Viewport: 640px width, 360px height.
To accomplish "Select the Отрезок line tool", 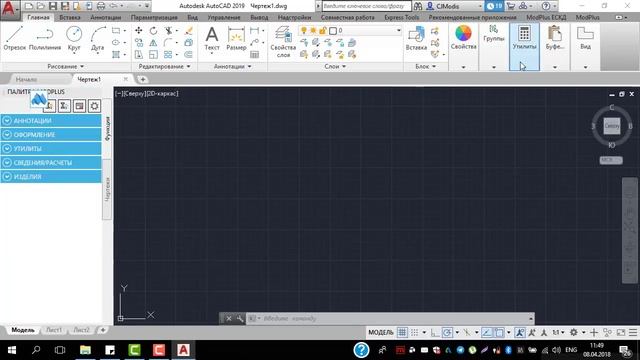I will (15, 38).
